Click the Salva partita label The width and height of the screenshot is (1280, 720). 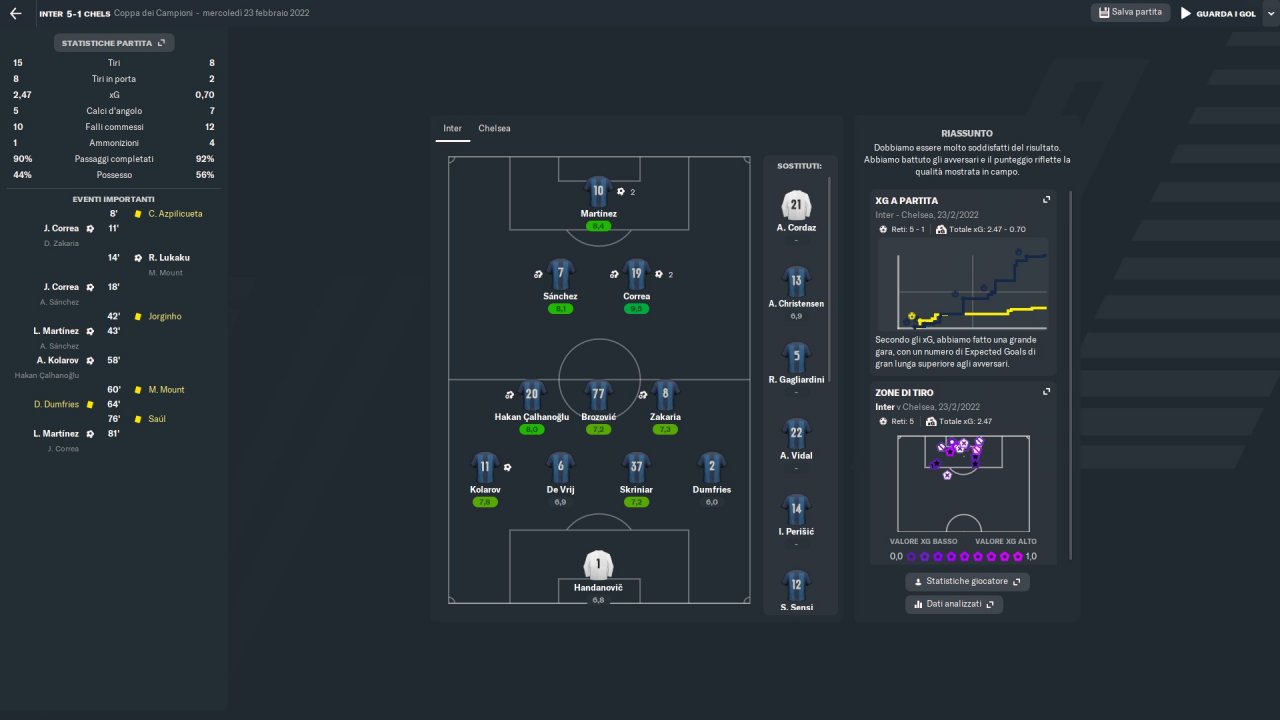[x=1137, y=13]
